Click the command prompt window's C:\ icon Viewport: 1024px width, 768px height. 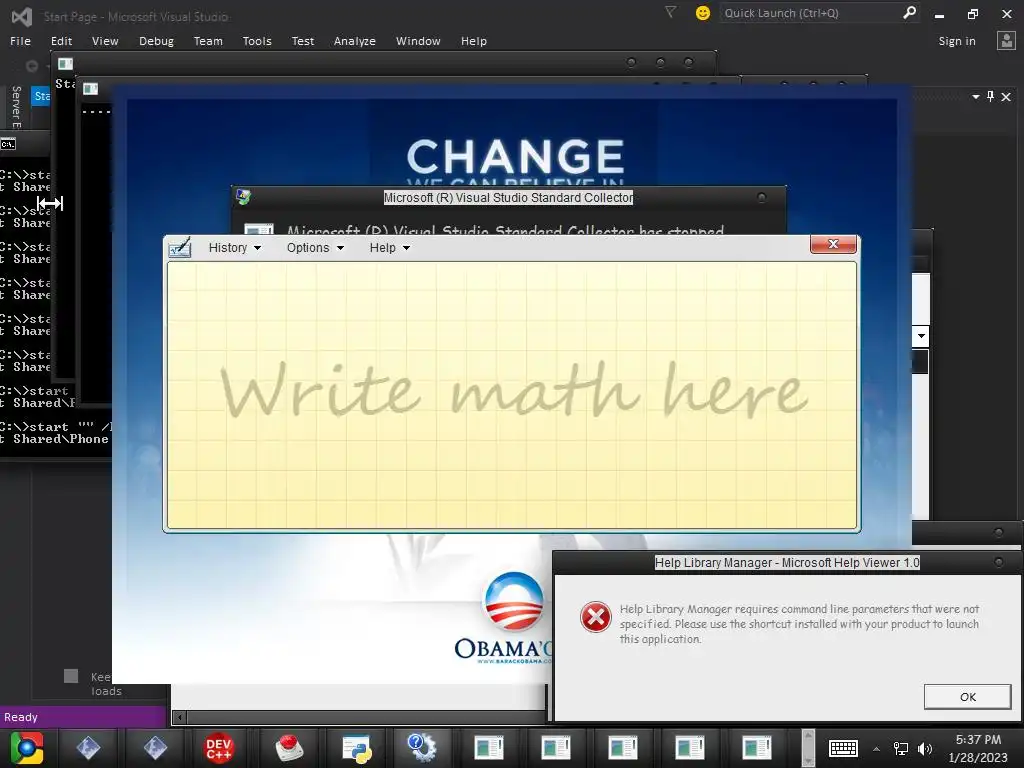pyautogui.click(x=8, y=144)
